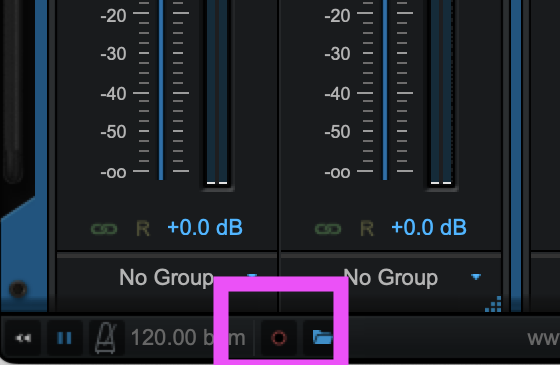The height and width of the screenshot is (365, 560).
Task: Click the red record button
Action: [279, 338]
